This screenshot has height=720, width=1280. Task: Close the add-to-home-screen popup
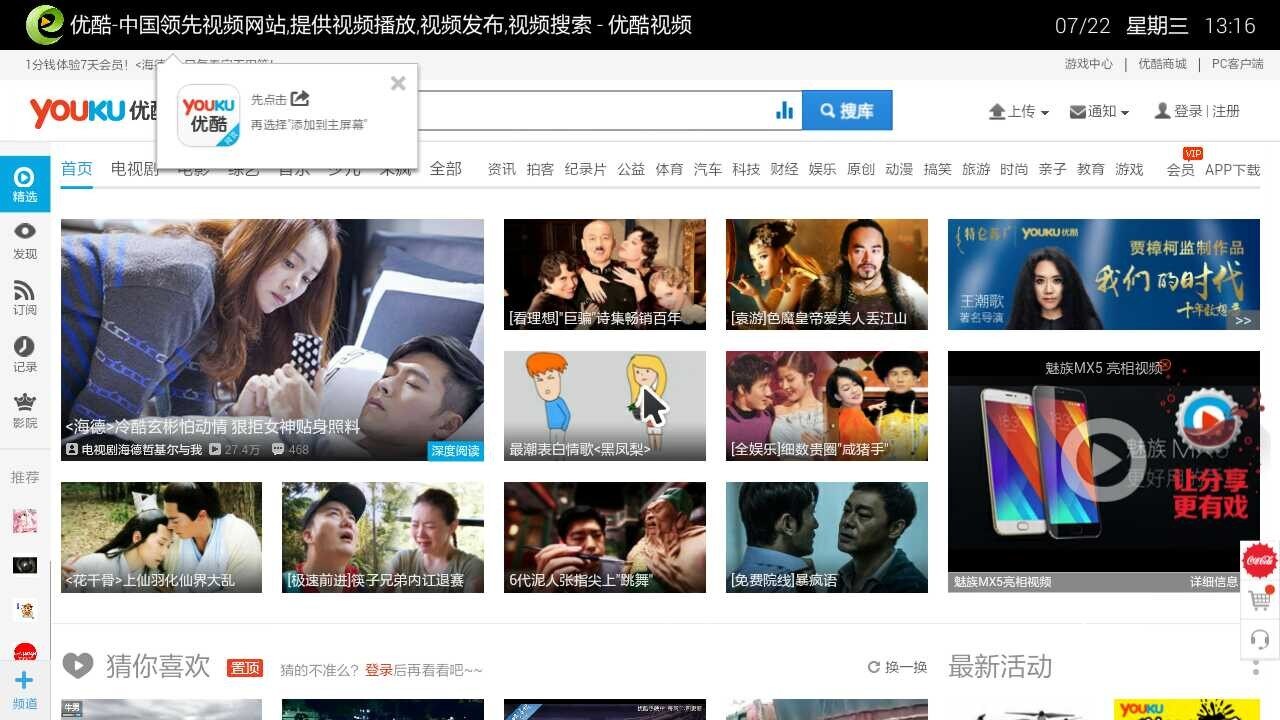[x=398, y=83]
